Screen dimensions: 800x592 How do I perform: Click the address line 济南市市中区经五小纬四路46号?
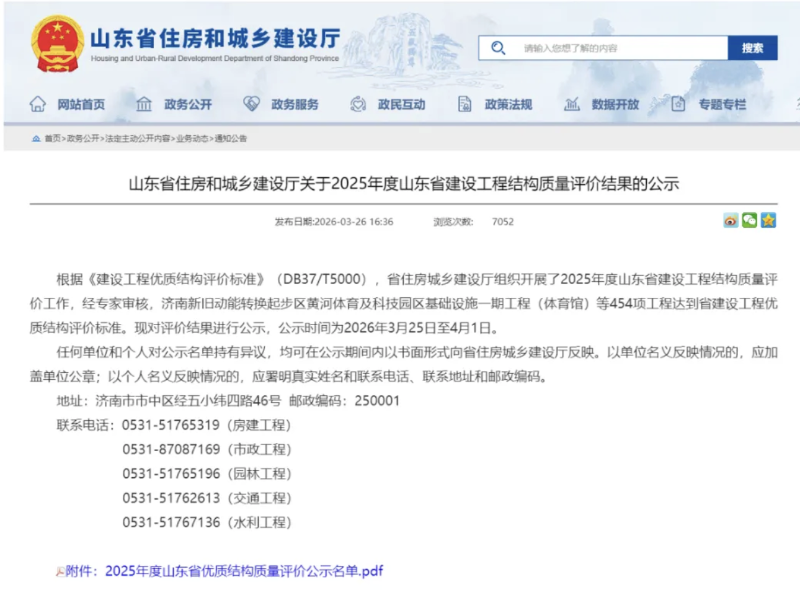[x=188, y=401]
